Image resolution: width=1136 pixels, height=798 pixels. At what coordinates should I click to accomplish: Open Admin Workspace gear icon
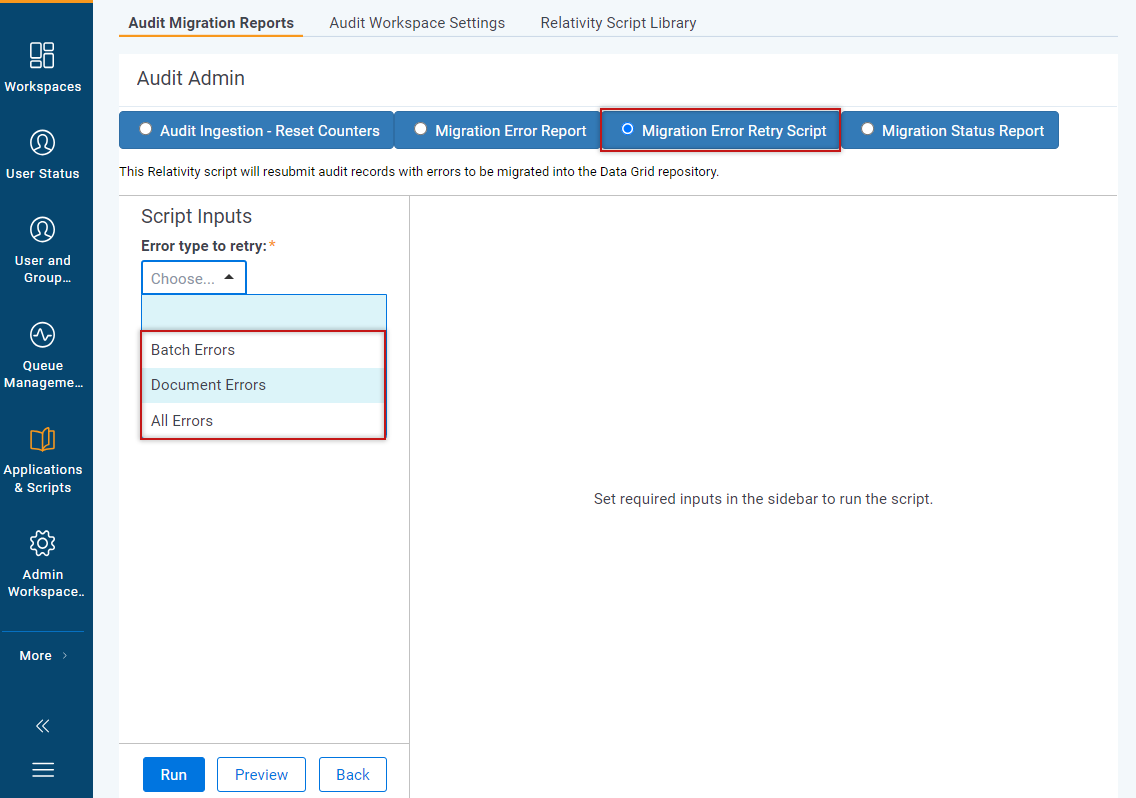(42, 543)
